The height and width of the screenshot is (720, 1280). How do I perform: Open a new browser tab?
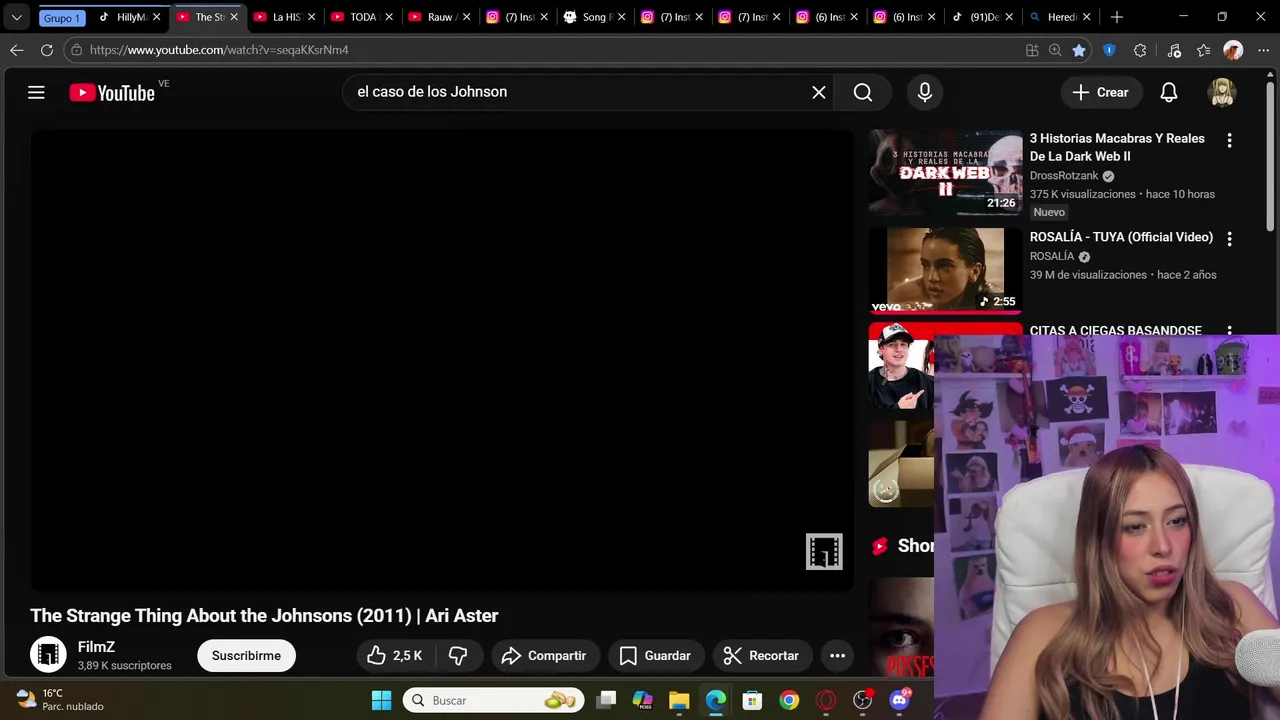[x=1117, y=17]
